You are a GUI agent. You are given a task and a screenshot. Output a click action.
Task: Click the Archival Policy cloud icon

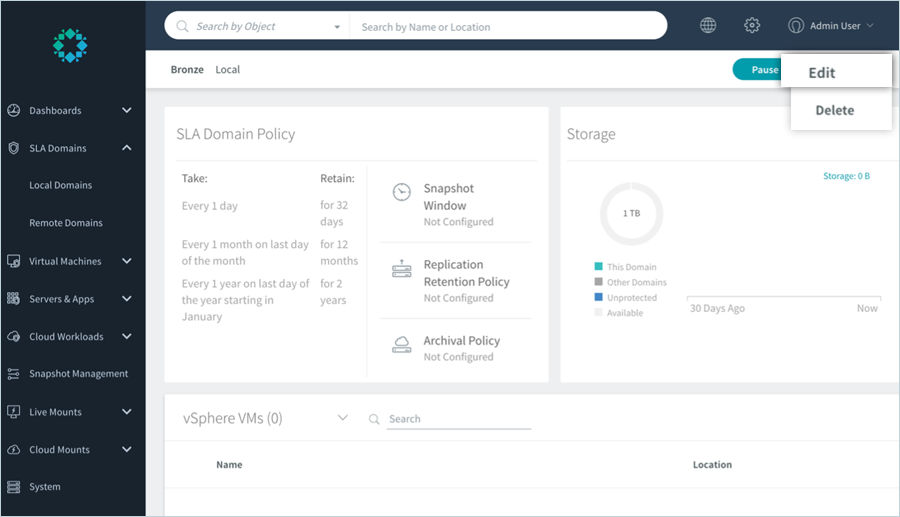pos(402,344)
